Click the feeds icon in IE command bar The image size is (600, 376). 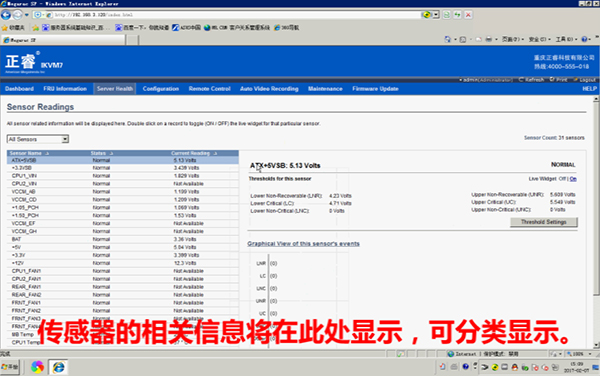pyautogui.click(x=463, y=39)
